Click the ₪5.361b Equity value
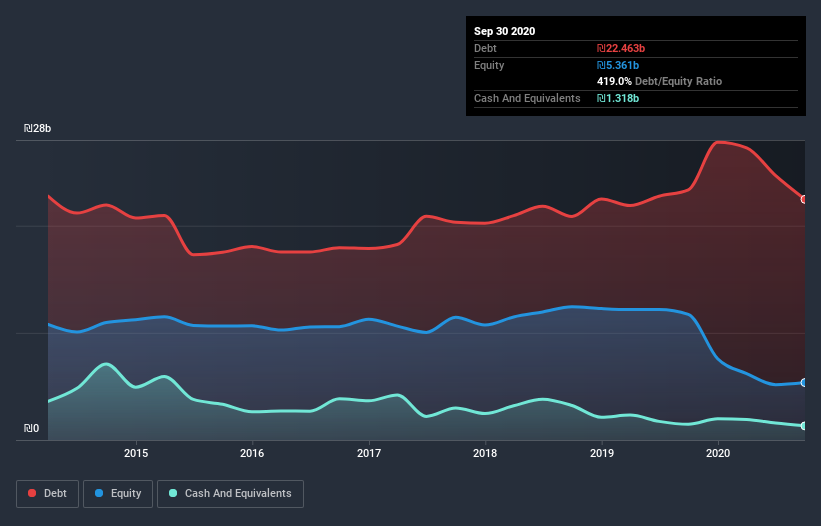 (x=618, y=65)
